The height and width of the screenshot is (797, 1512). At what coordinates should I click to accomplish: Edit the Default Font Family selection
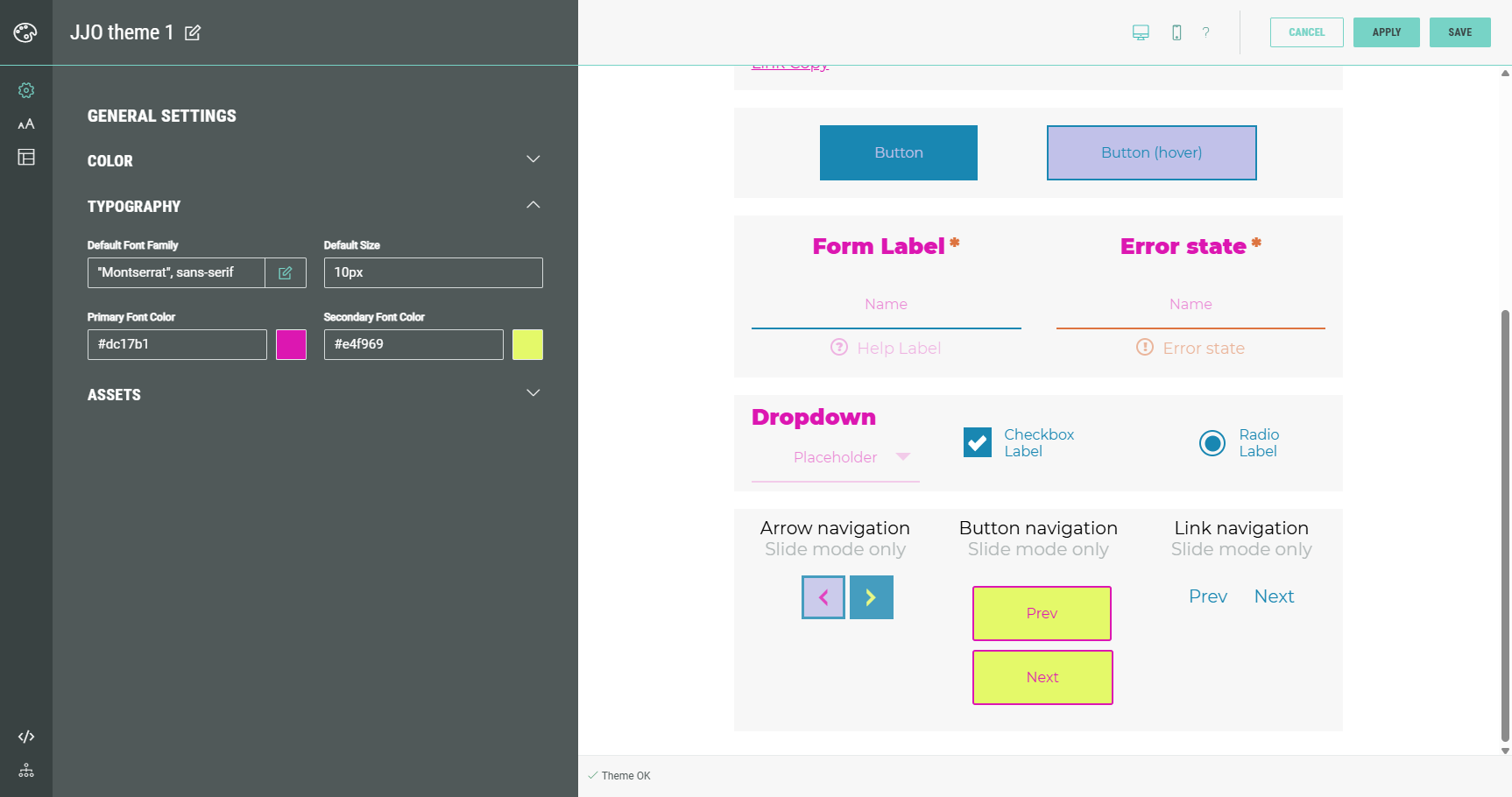coord(286,272)
